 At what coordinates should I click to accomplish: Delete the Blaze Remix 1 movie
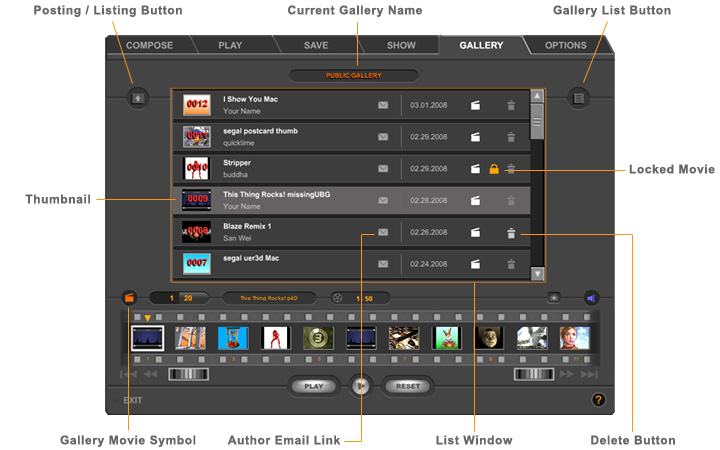[511, 233]
